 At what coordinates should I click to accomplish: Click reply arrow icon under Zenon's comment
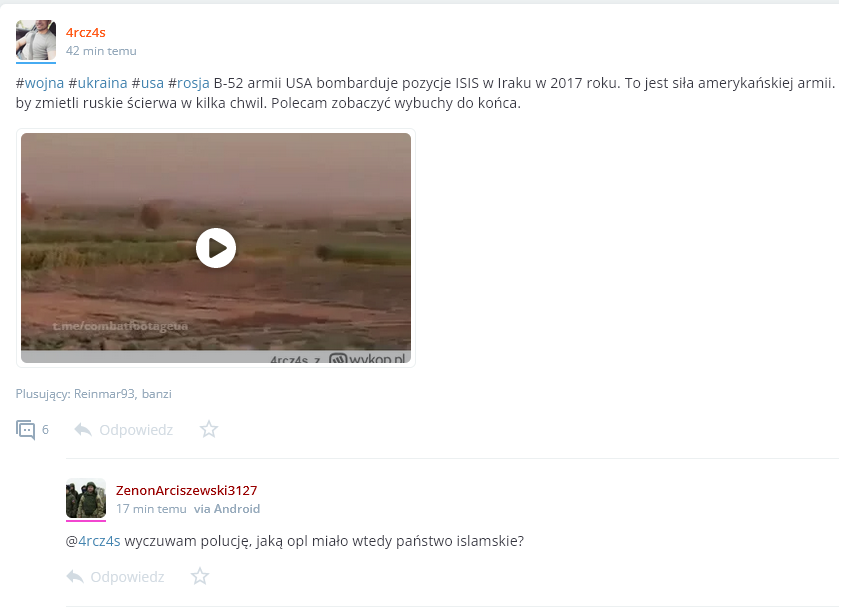coord(75,577)
